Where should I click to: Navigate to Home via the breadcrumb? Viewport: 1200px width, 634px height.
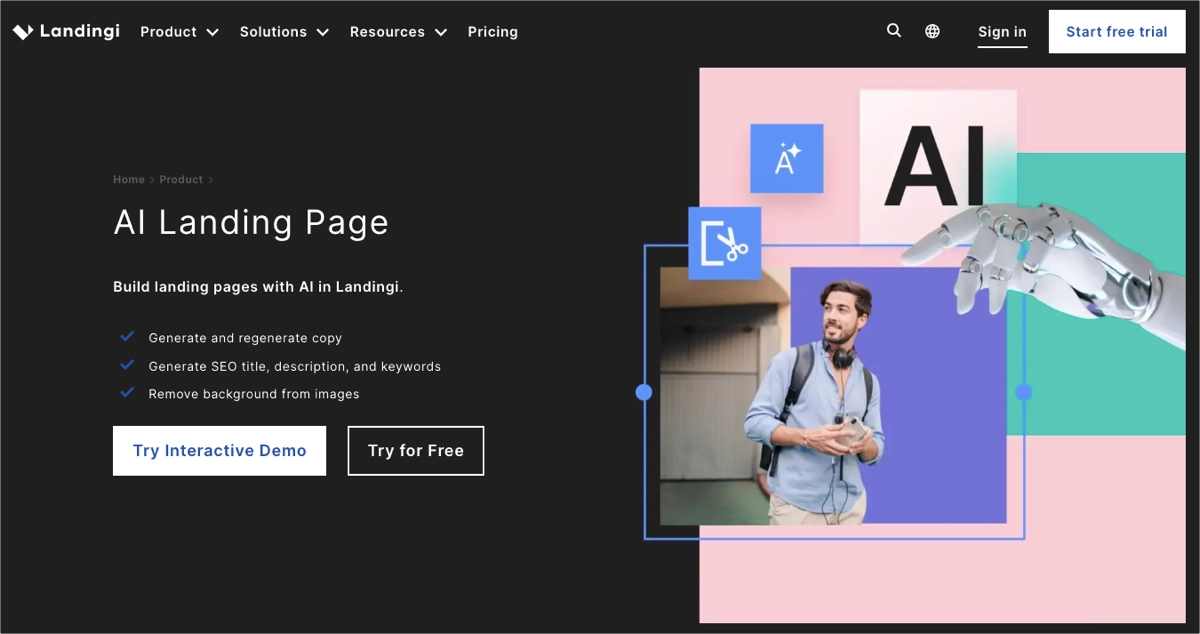[128, 179]
